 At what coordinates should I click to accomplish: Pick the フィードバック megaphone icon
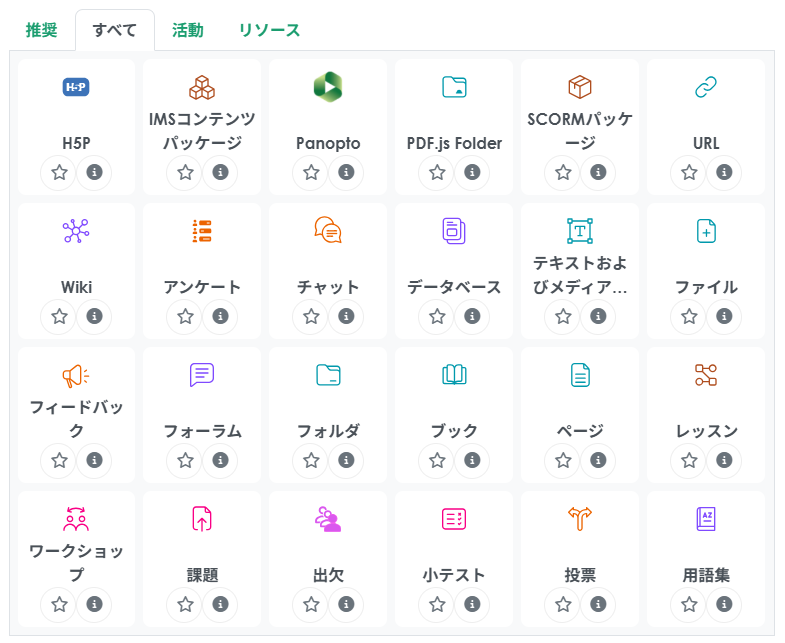pyautogui.click(x=76, y=375)
